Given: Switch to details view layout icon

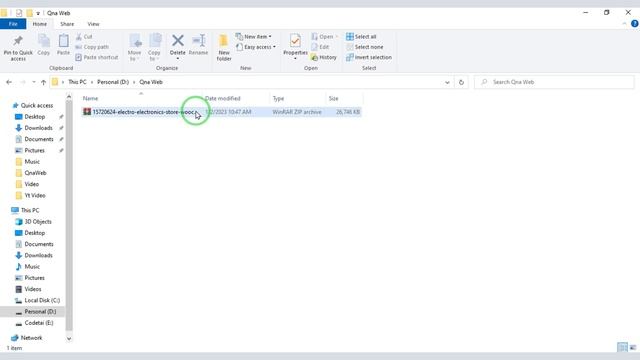Looking at the screenshot, I should (x=622, y=347).
